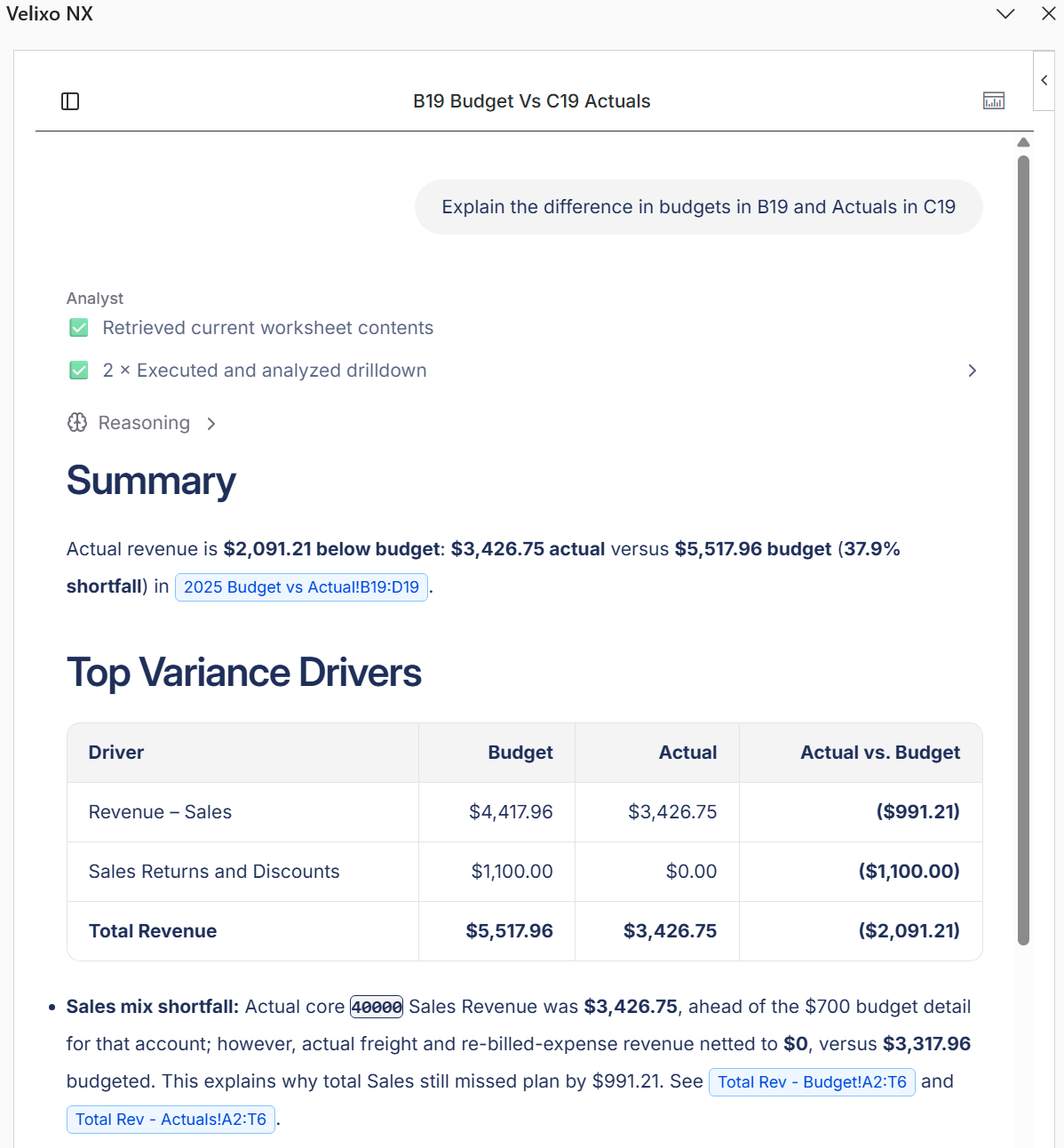Open the Total Rev - Budget!A2:T6 reference

812,1082
